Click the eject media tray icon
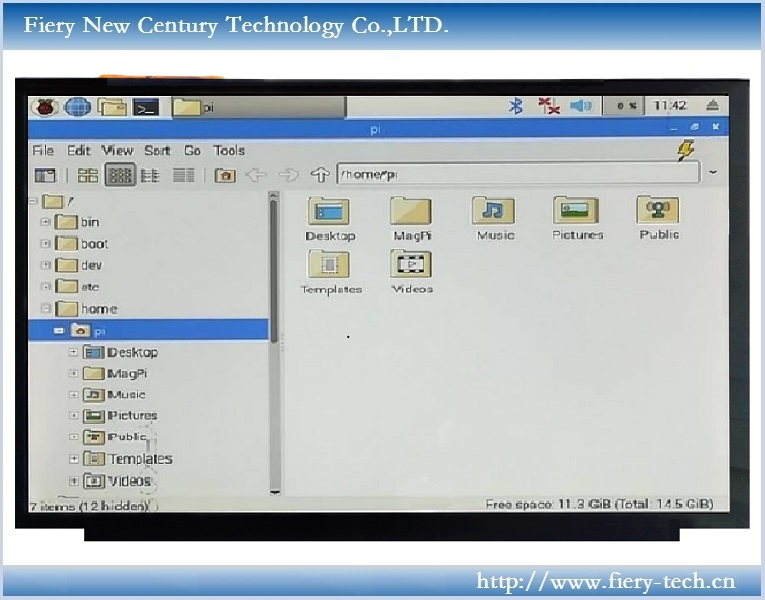The height and width of the screenshot is (600, 765). (x=713, y=105)
